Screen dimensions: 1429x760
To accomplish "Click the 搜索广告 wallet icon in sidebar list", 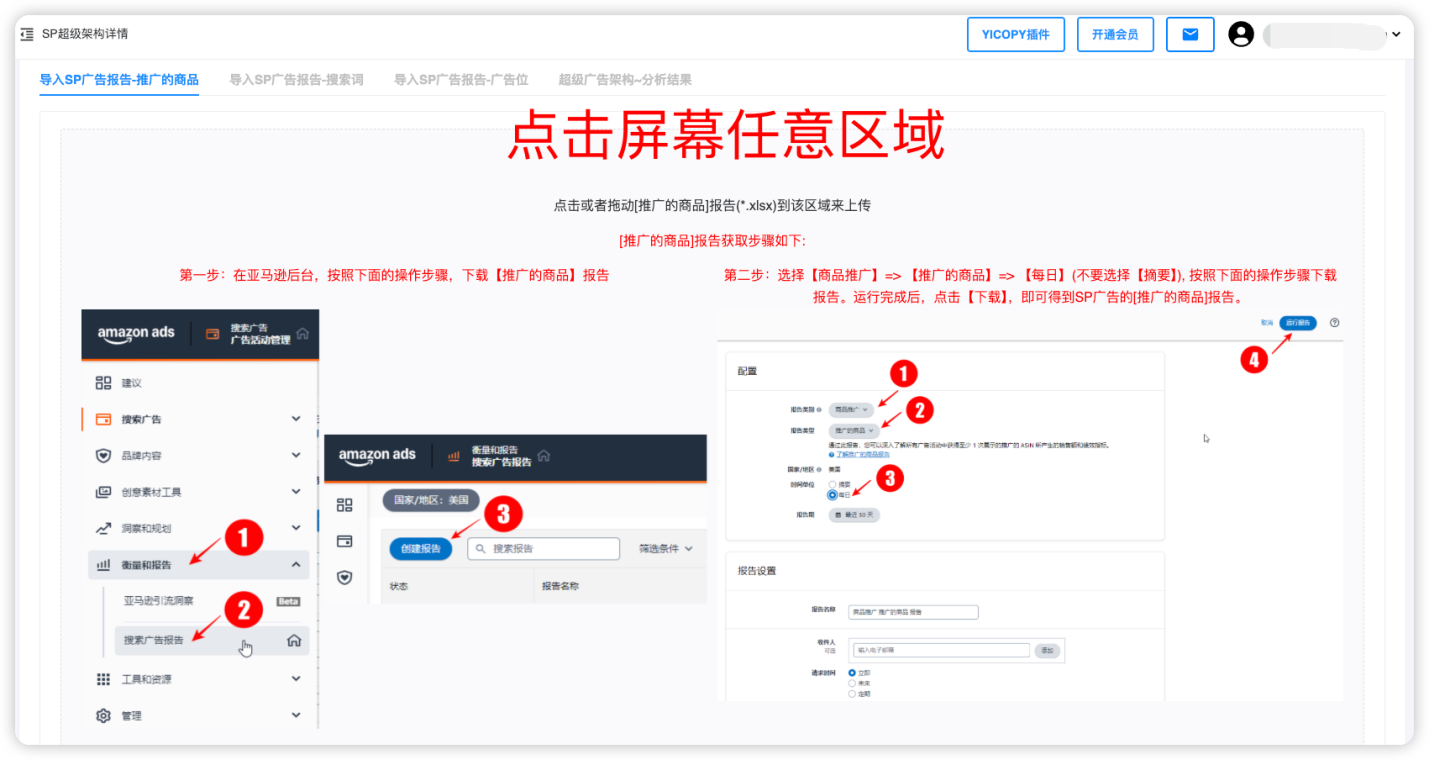I will tap(103, 419).
